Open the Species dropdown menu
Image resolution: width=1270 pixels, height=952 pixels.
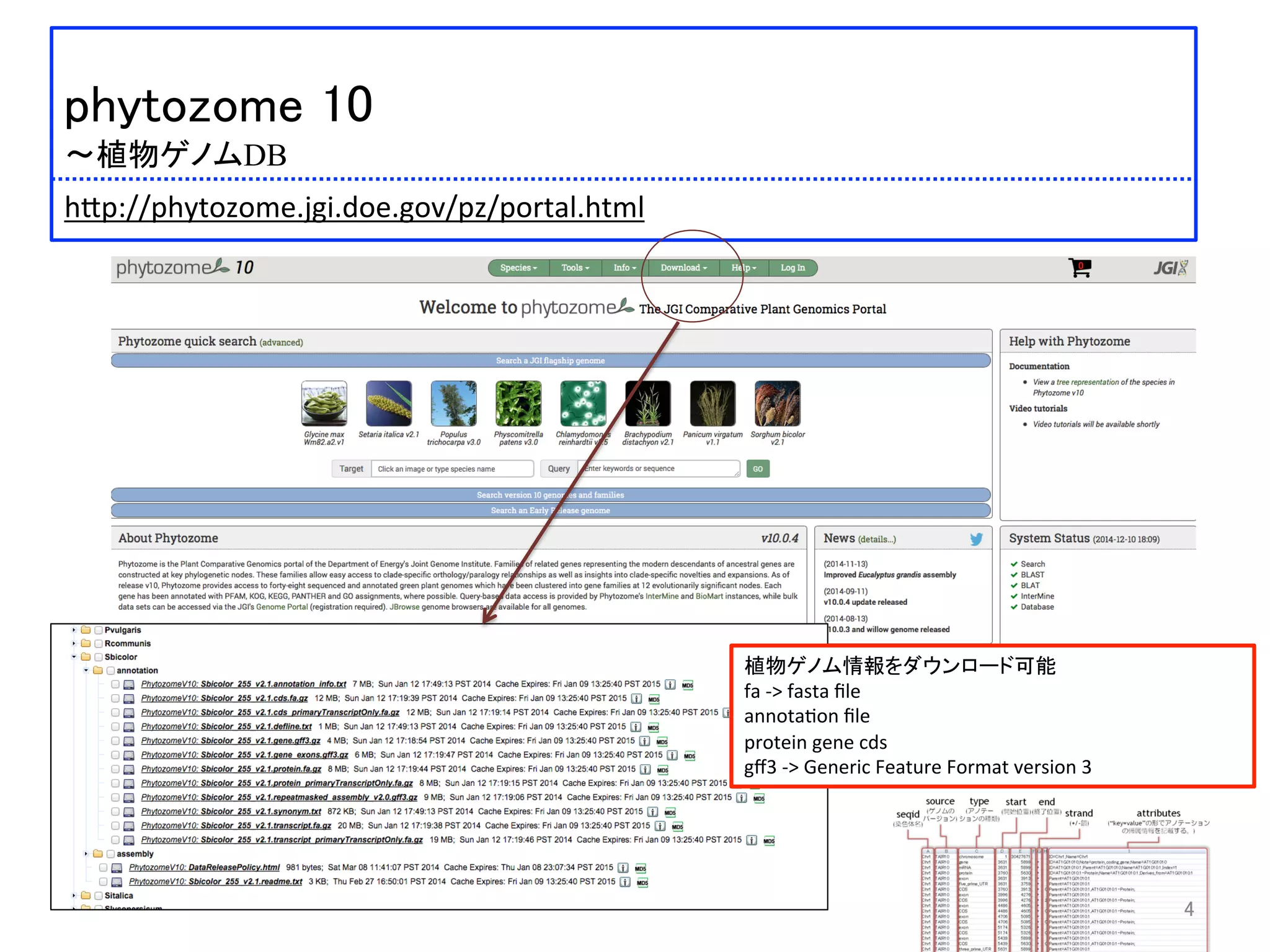click(x=518, y=268)
